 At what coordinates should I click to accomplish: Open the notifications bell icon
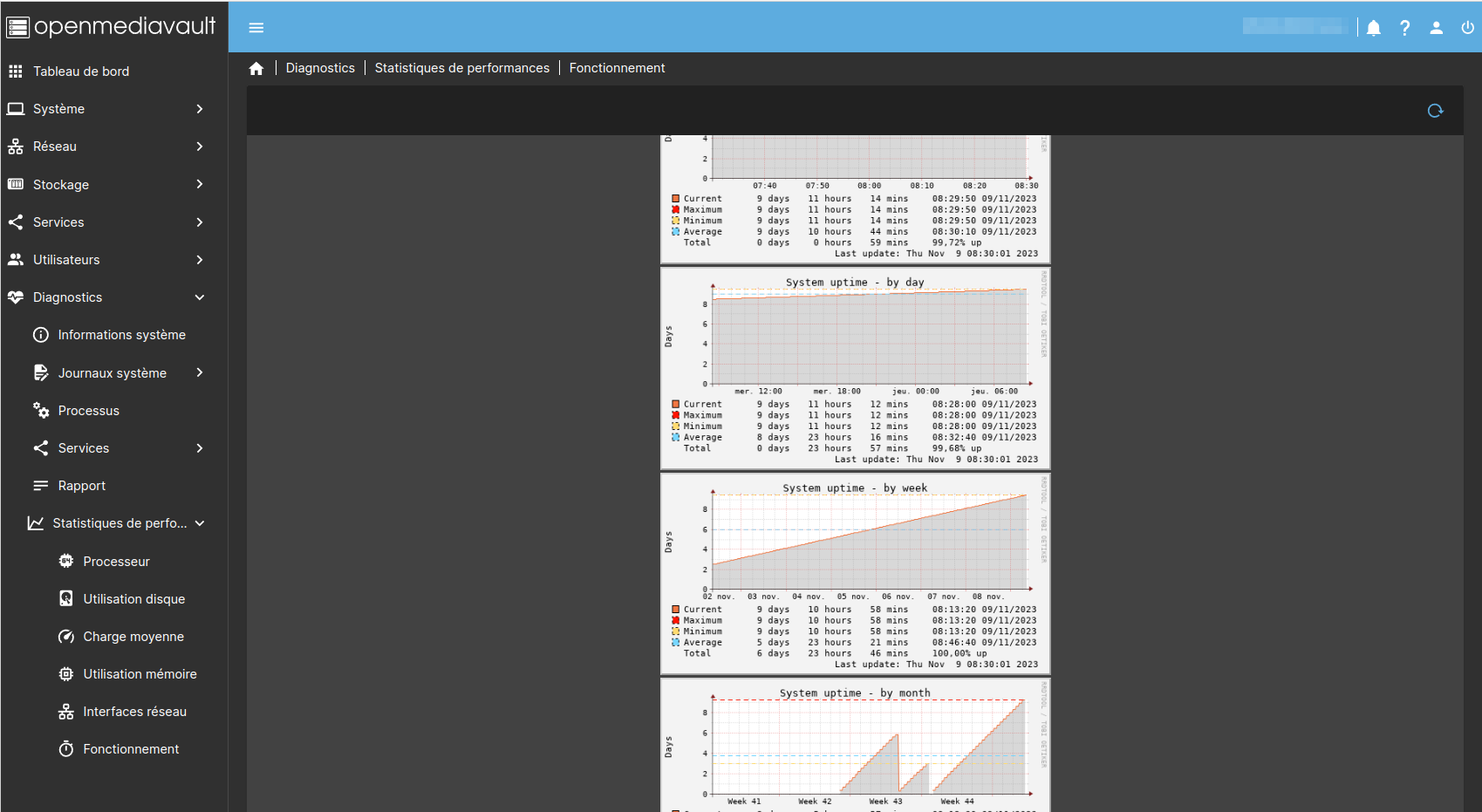click(1374, 28)
